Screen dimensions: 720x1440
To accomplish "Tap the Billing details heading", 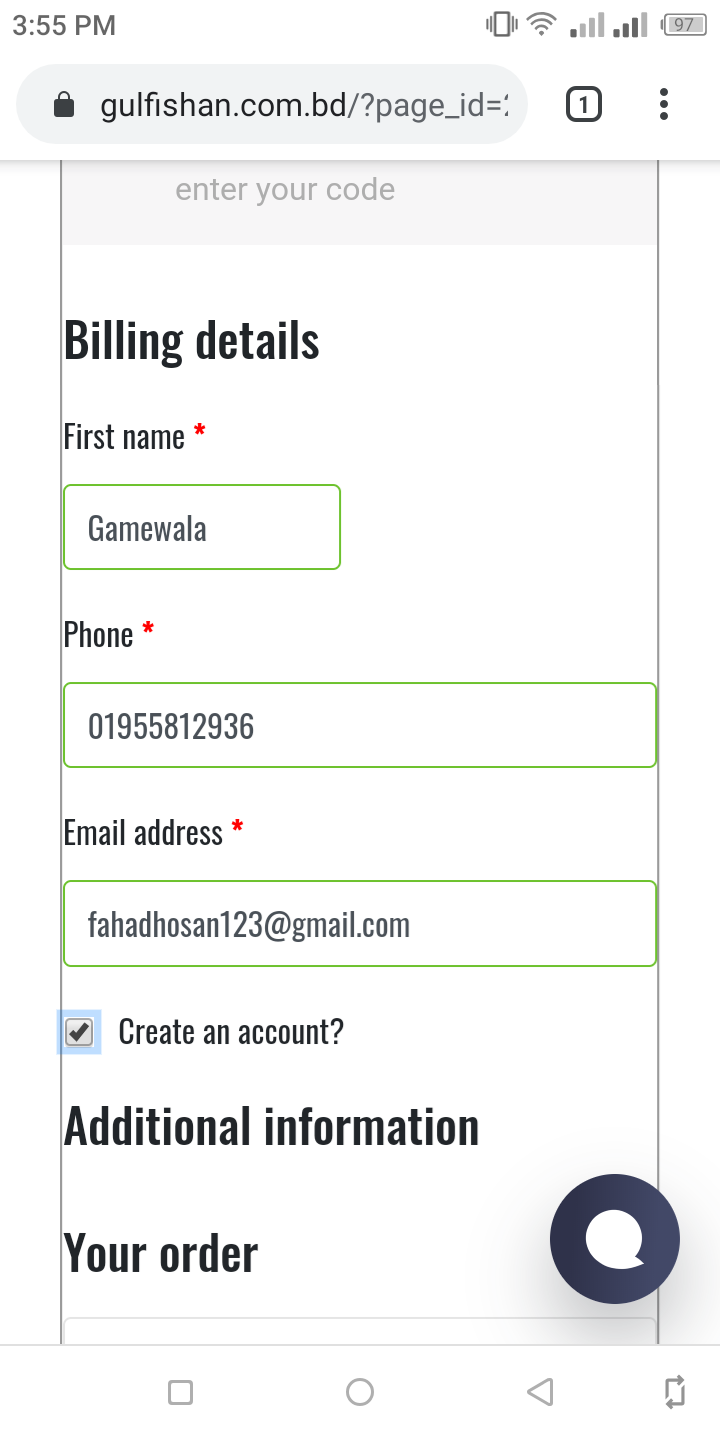I will pos(192,341).
